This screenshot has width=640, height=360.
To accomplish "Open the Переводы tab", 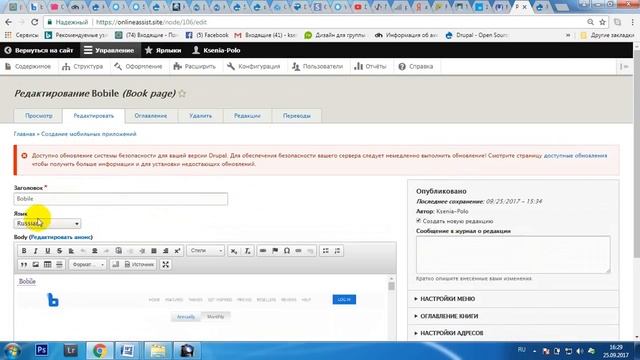I will coord(297,116).
